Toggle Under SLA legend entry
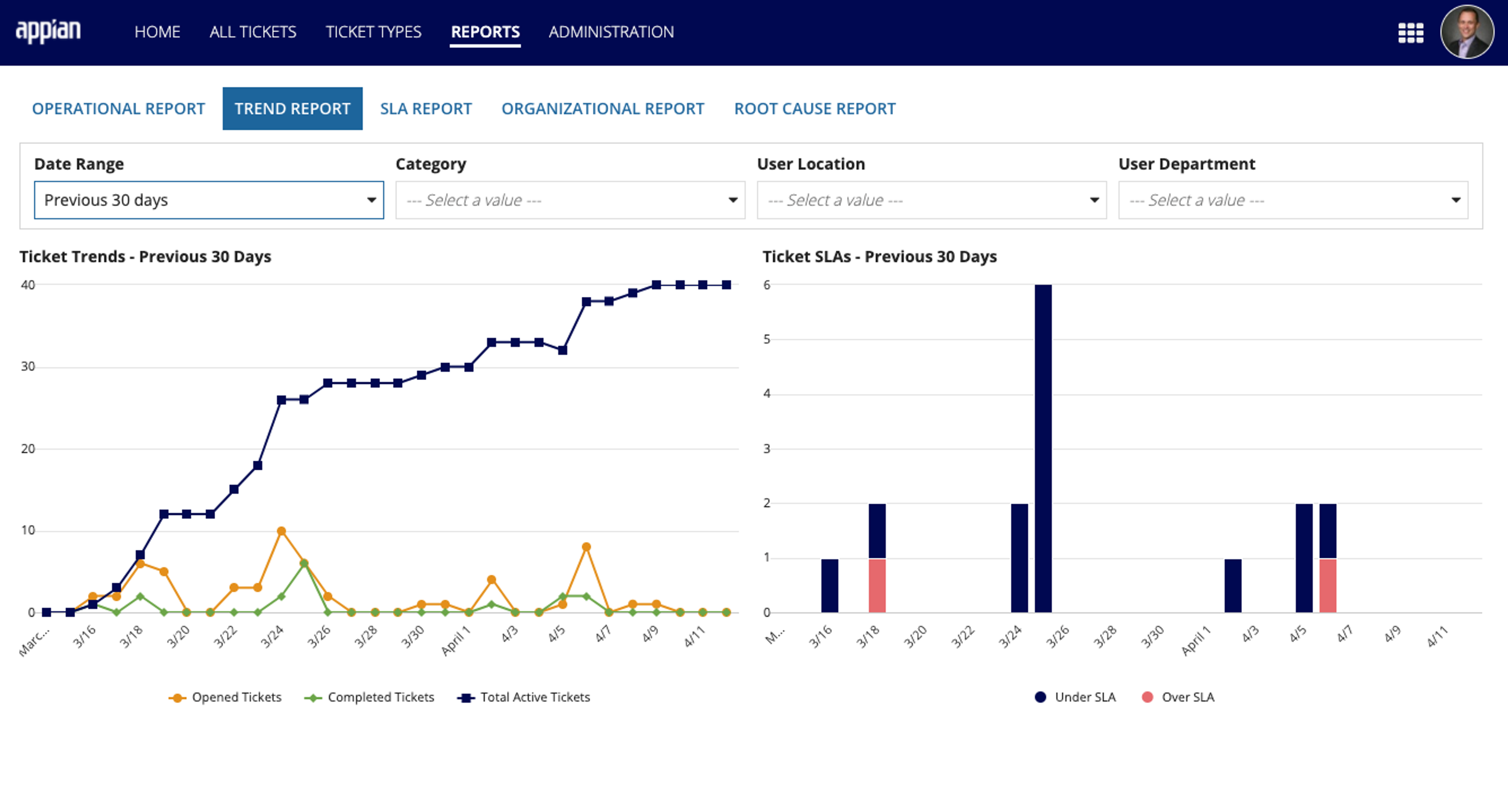 click(1075, 697)
